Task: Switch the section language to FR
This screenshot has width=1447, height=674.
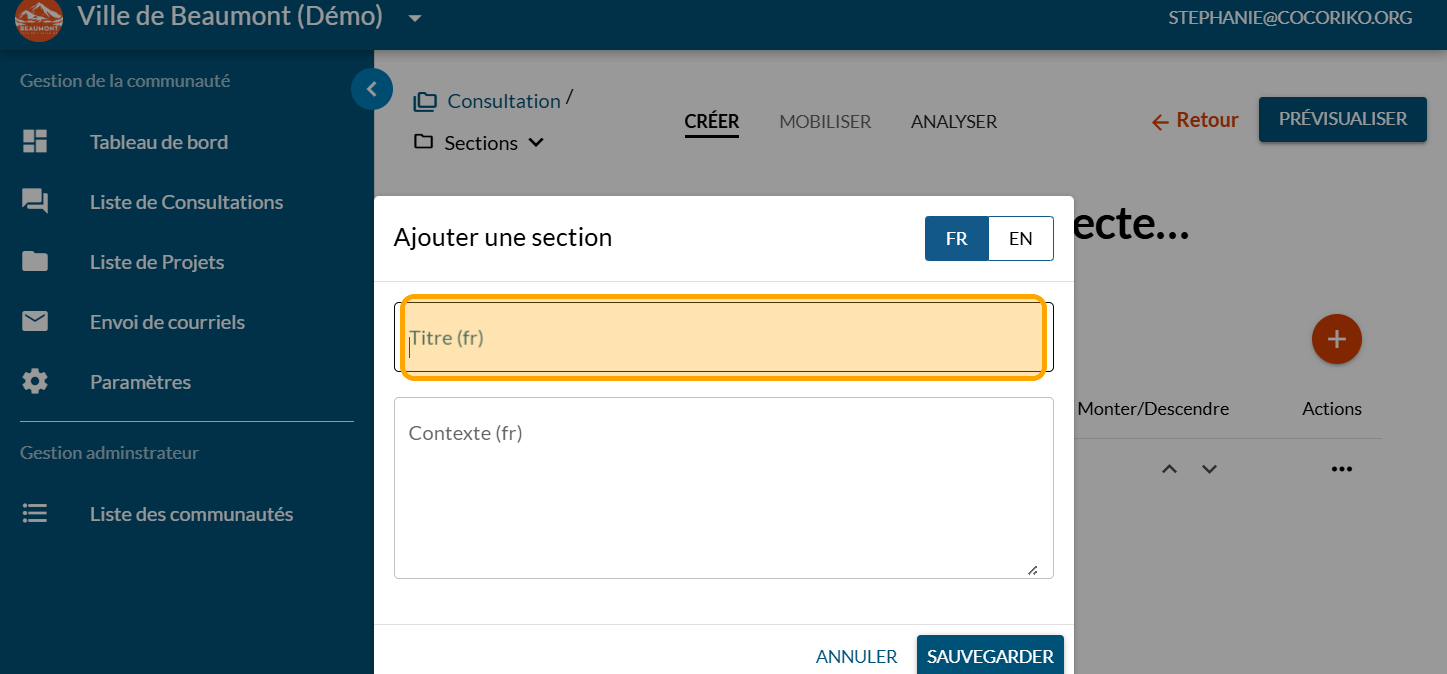Action: [956, 238]
